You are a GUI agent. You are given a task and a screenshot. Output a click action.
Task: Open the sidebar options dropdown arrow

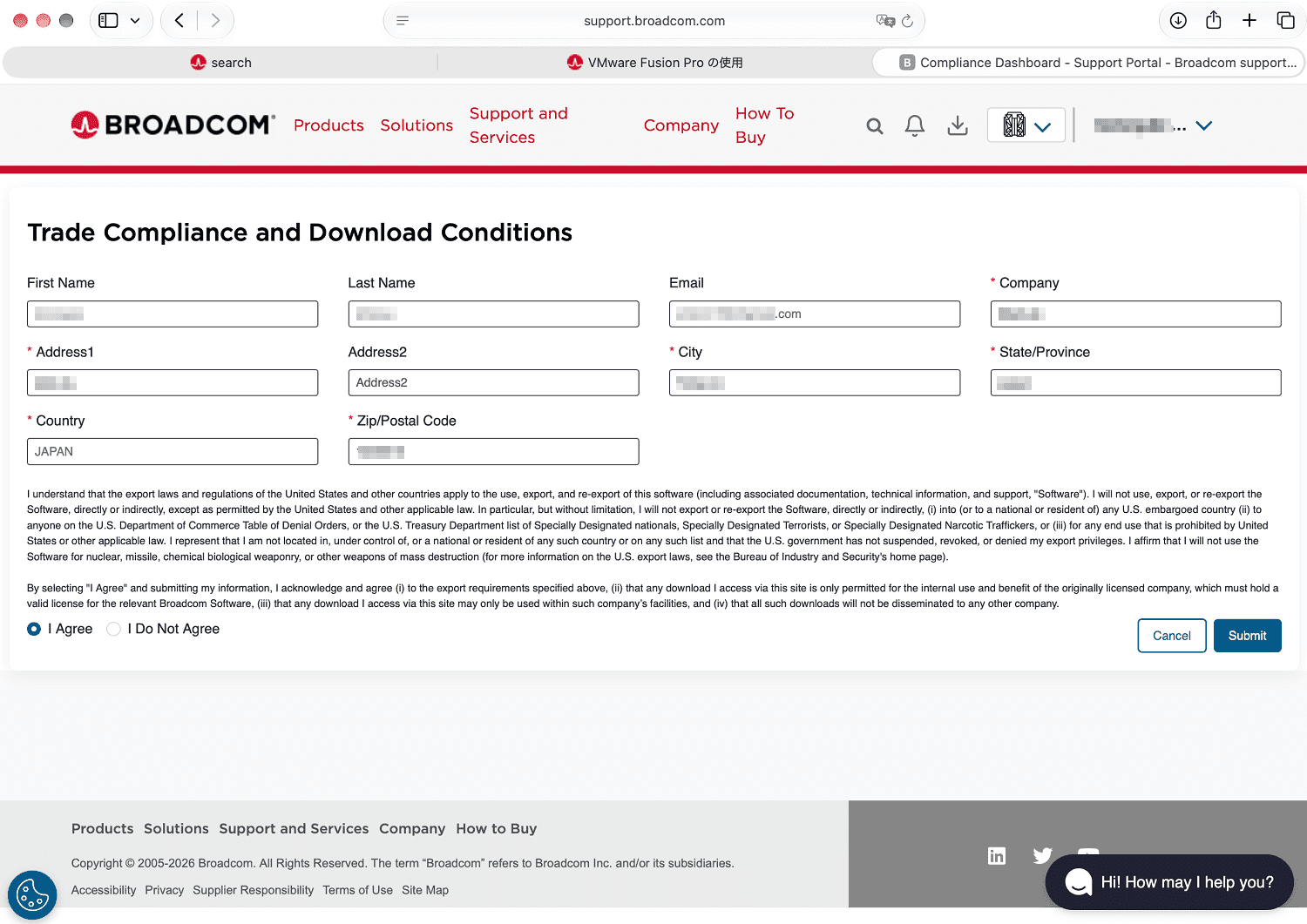[135, 21]
